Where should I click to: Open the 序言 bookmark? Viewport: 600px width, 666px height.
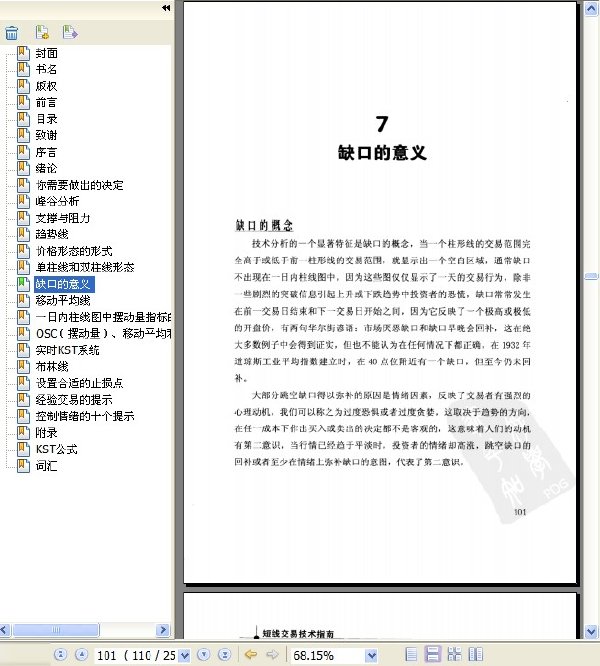pyautogui.click(x=46, y=152)
